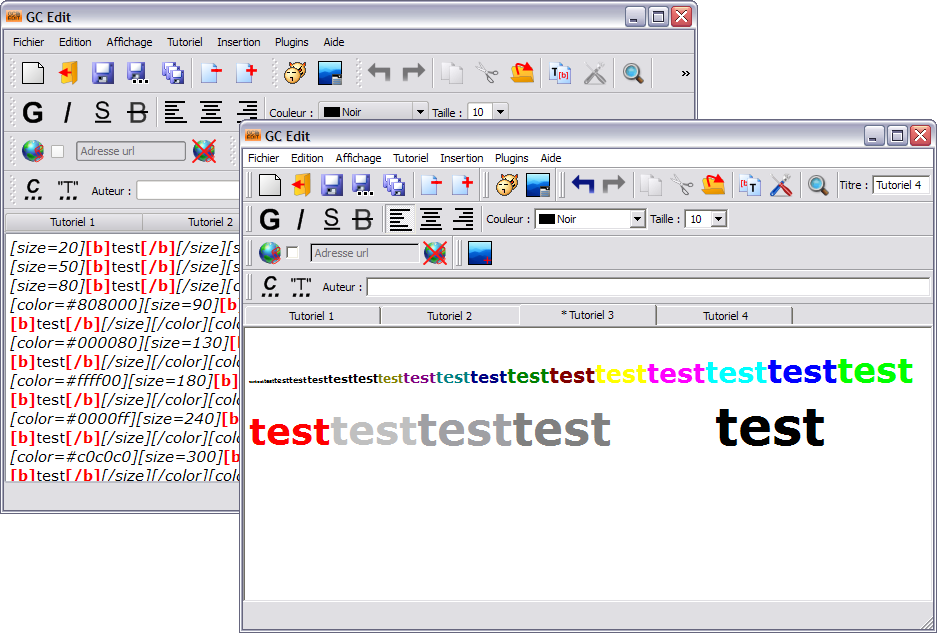The image size is (937, 633).
Task: Click Undo arrow in back window
Action: pyautogui.click(x=379, y=72)
